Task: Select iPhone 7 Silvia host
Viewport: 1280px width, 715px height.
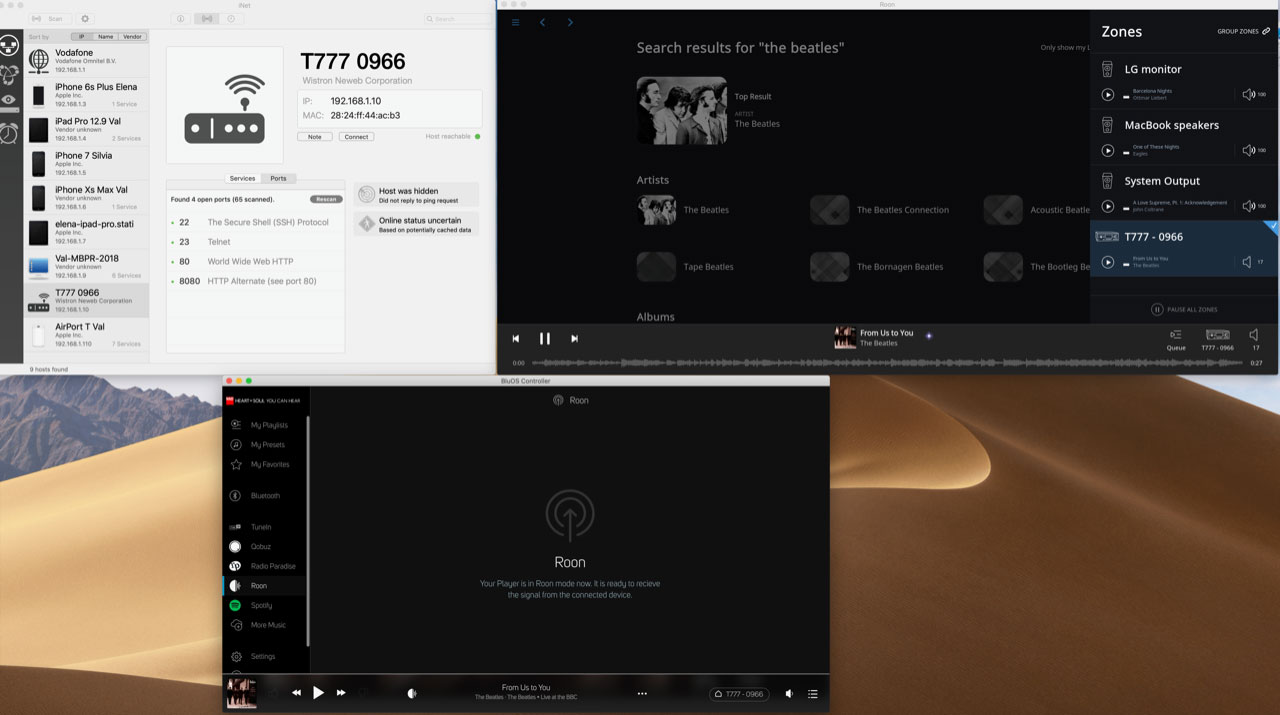Action: pos(87,164)
